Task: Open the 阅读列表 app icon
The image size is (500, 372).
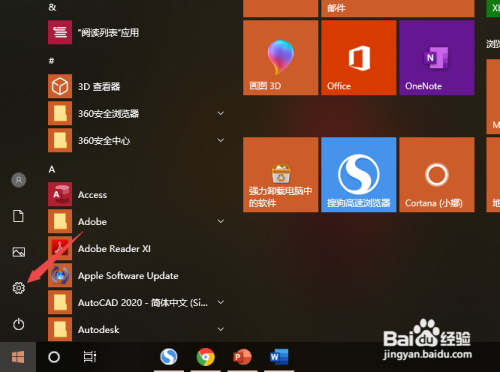Action: 60,32
